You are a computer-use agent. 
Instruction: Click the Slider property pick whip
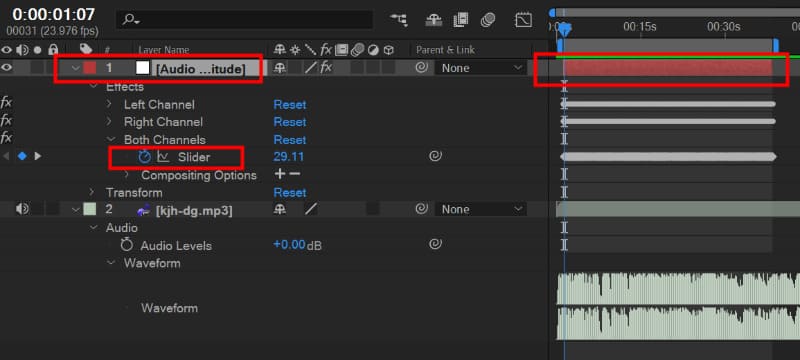[435, 157]
